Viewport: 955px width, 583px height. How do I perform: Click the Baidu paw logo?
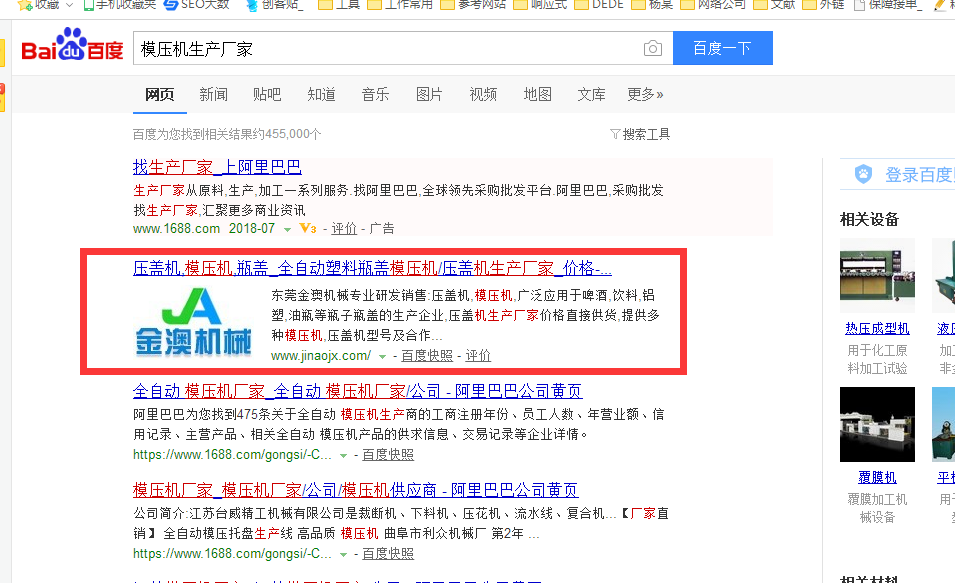coord(71,47)
